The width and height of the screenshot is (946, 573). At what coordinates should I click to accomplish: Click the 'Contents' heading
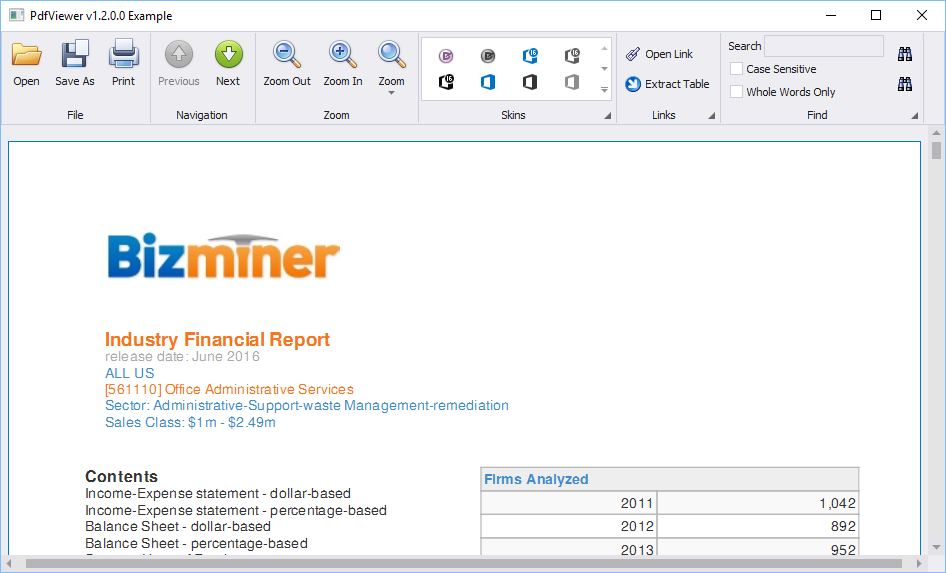coord(121,476)
